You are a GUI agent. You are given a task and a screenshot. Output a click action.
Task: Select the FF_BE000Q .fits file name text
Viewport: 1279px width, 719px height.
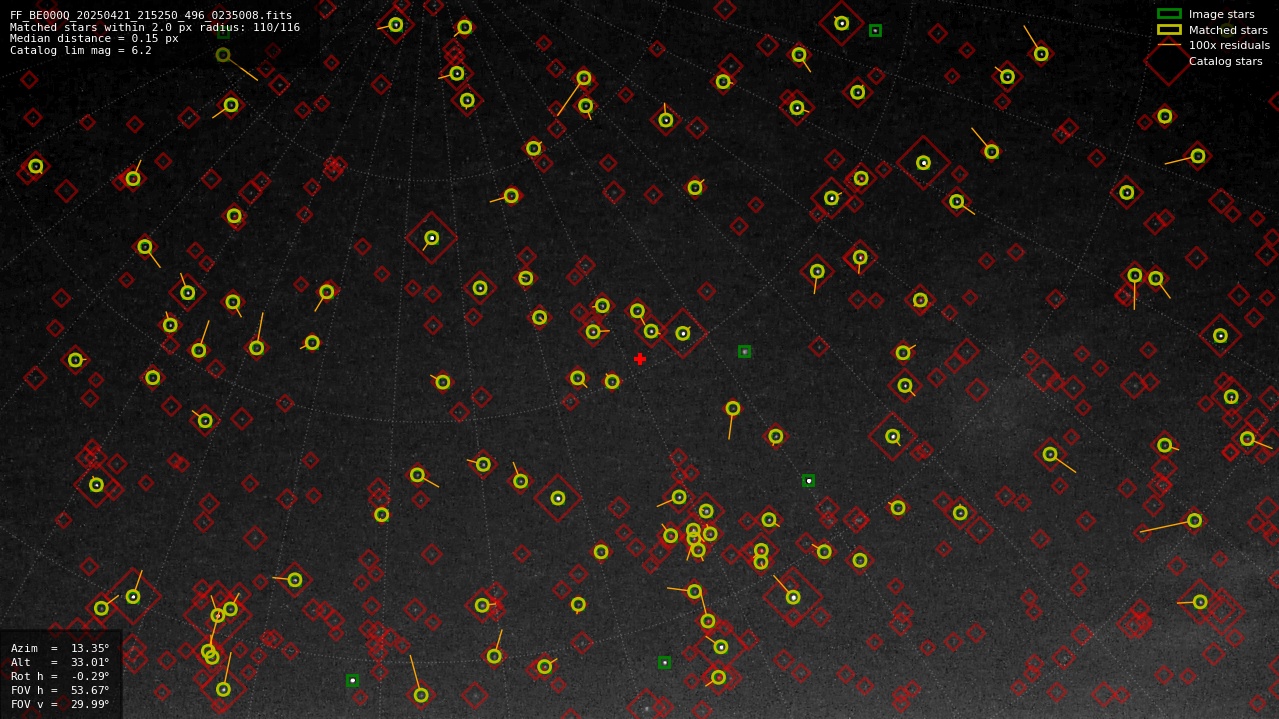(151, 16)
